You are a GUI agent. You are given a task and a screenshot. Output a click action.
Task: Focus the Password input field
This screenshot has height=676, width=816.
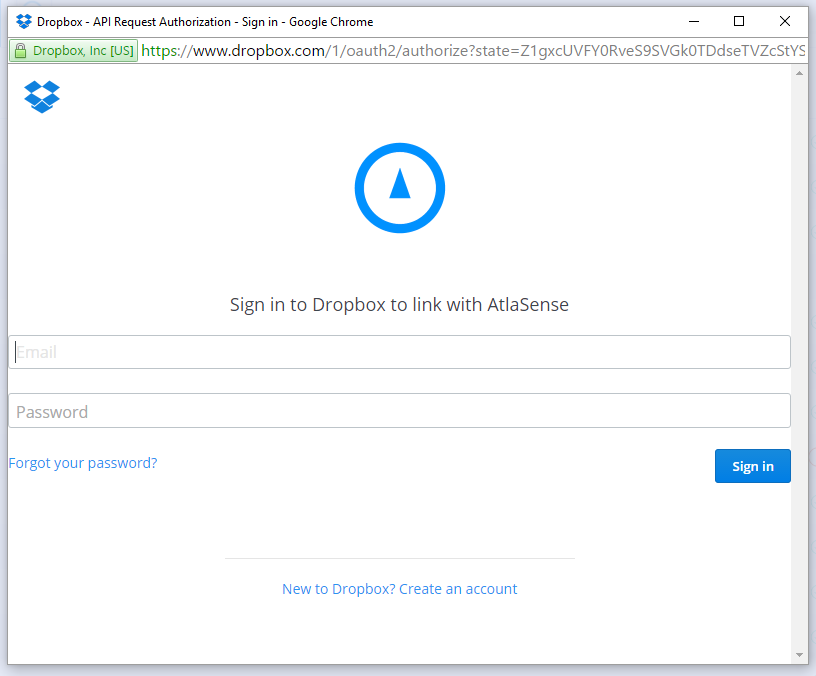click(x=400, y=411)
